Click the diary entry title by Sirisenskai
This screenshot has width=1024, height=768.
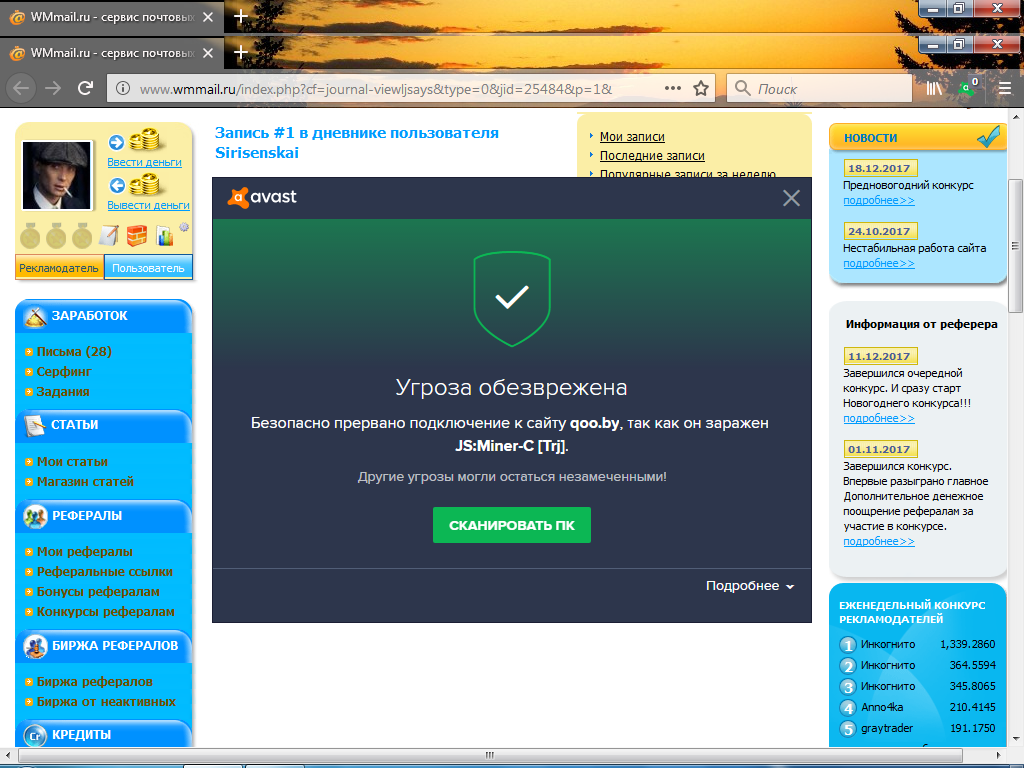click(x=357, y=142)
